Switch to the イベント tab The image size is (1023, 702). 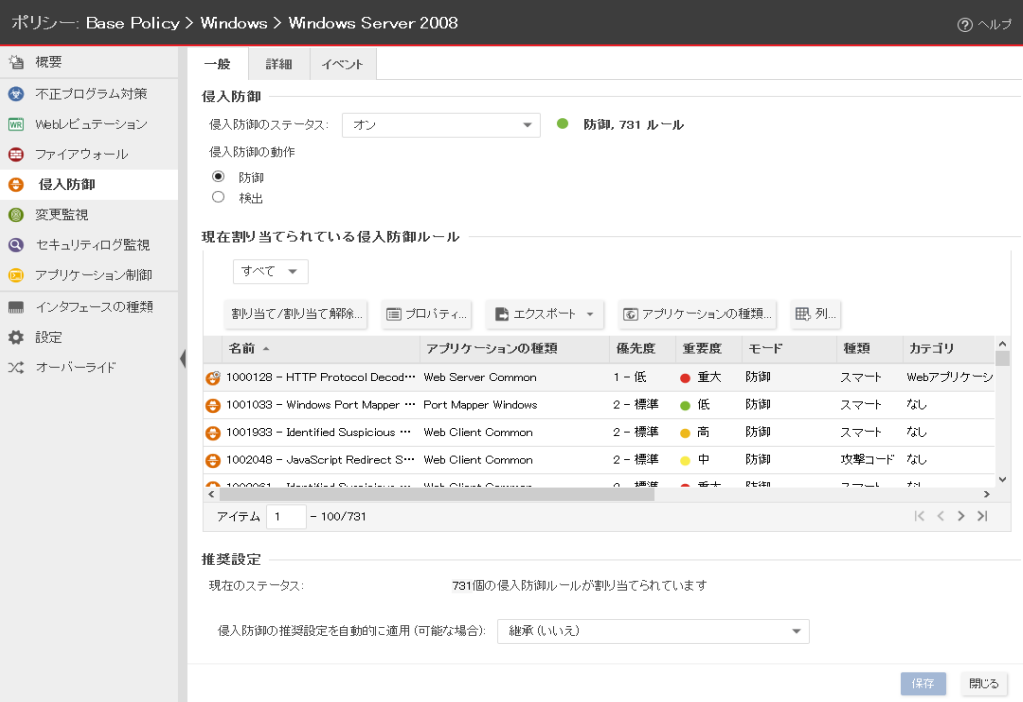343,64
